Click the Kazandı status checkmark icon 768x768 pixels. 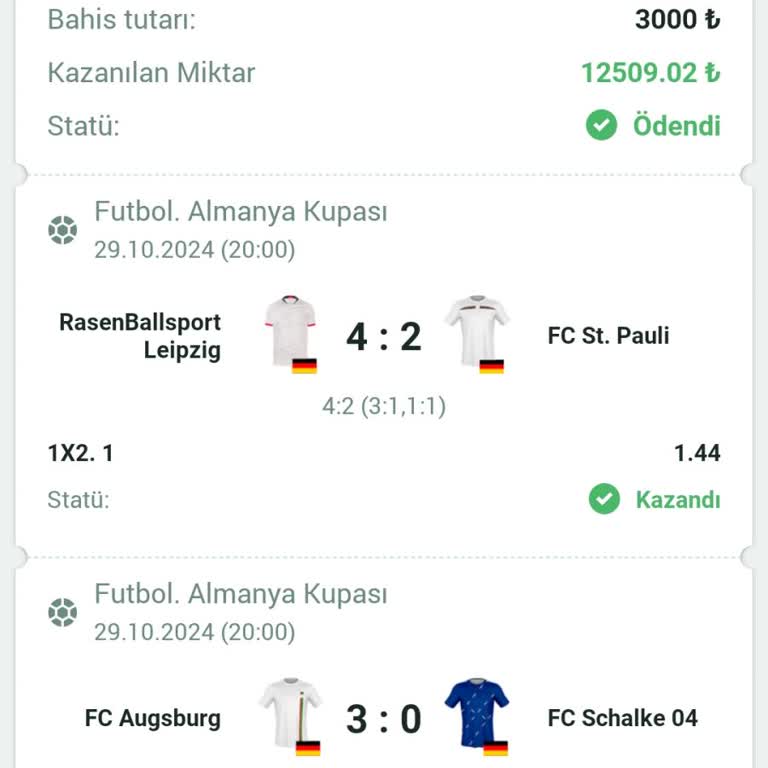click(x=604, y=499)
